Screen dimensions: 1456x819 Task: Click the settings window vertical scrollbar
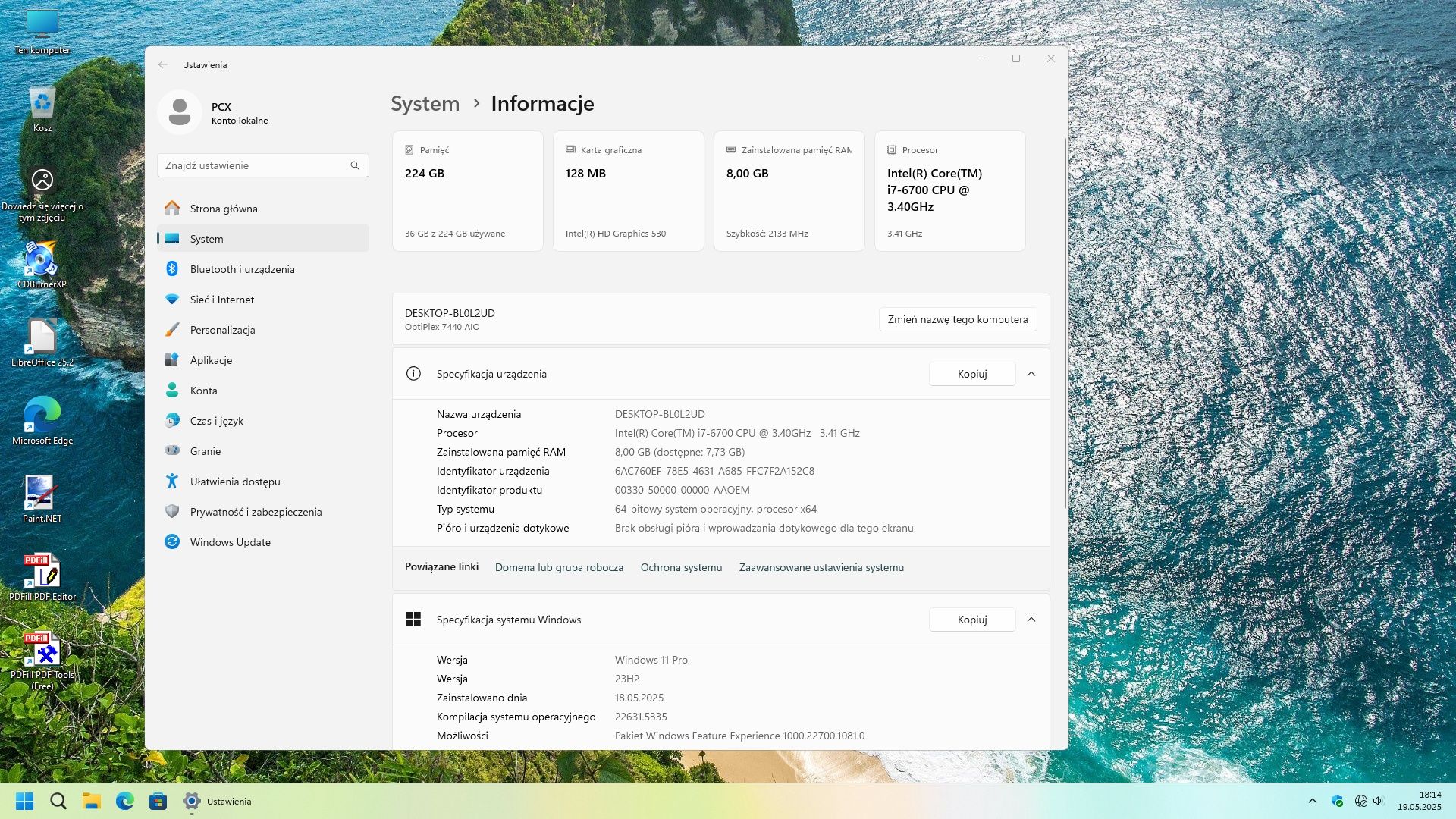(1065, 322)
